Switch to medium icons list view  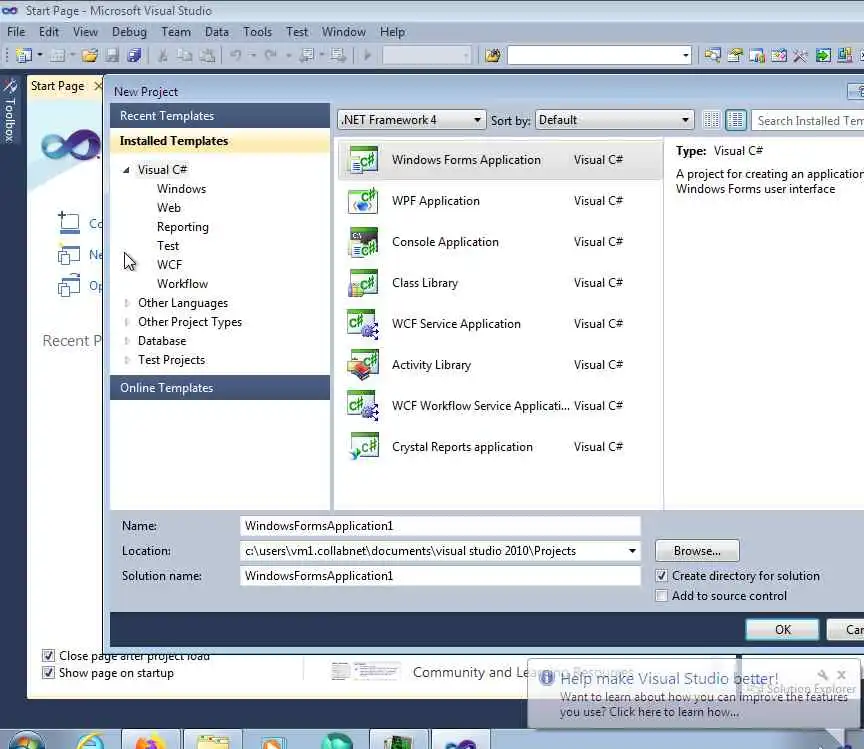[736, 120]
